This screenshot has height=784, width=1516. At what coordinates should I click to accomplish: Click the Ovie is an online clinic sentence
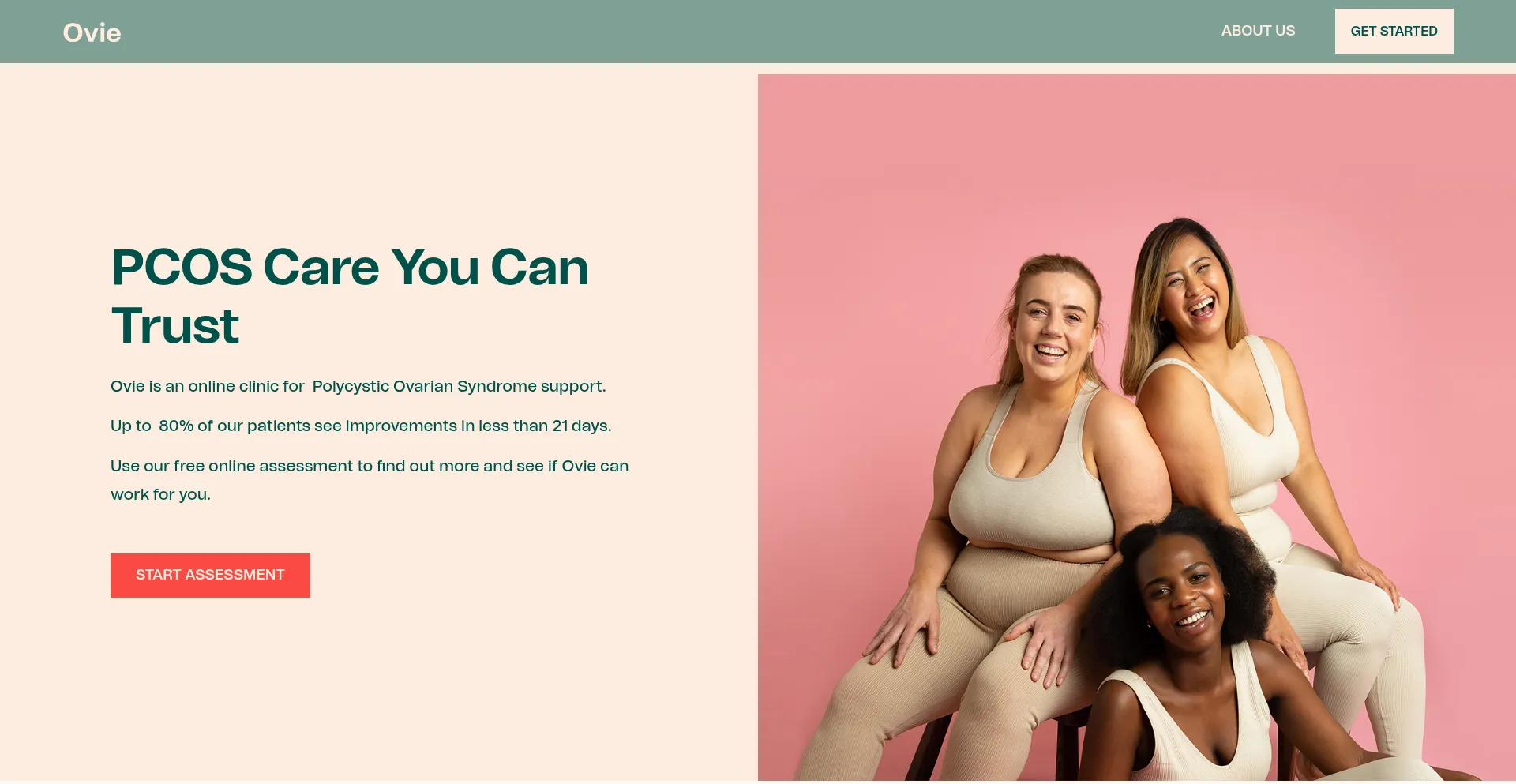(x=358, y=386)
